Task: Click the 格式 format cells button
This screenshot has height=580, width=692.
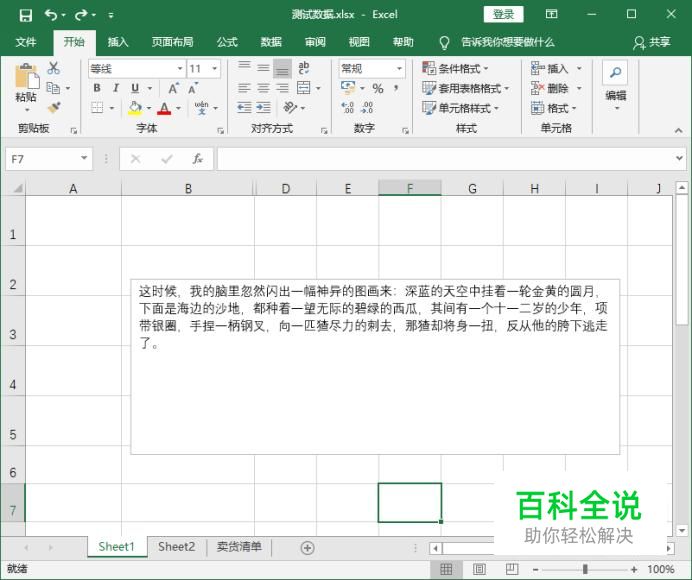Action: pyautogui.click(x=554, y=108)
